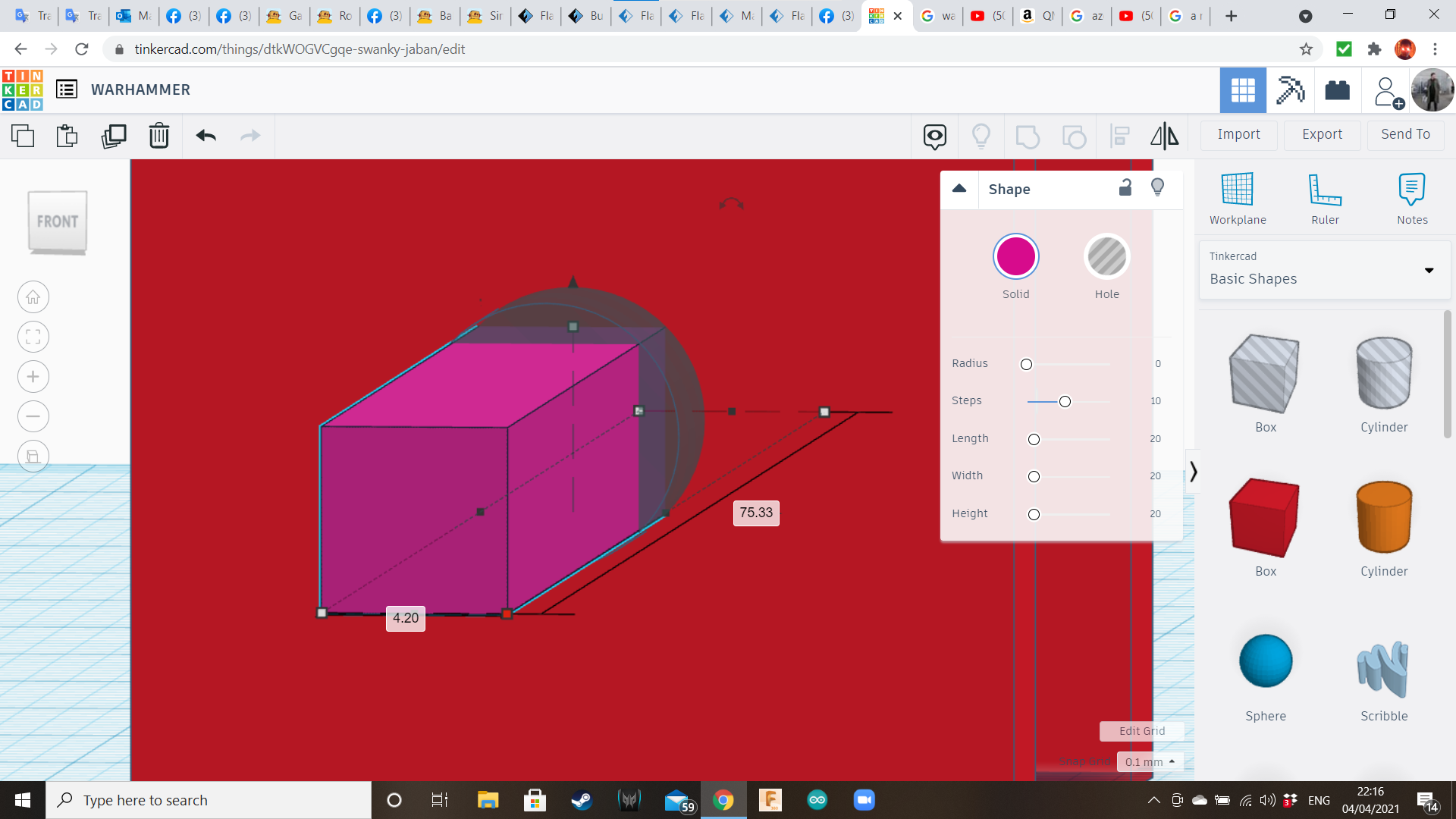The width and height of the screenshot is (1456, 819).
Task: Set the shape to Hole
Action: coord(1106,257)
